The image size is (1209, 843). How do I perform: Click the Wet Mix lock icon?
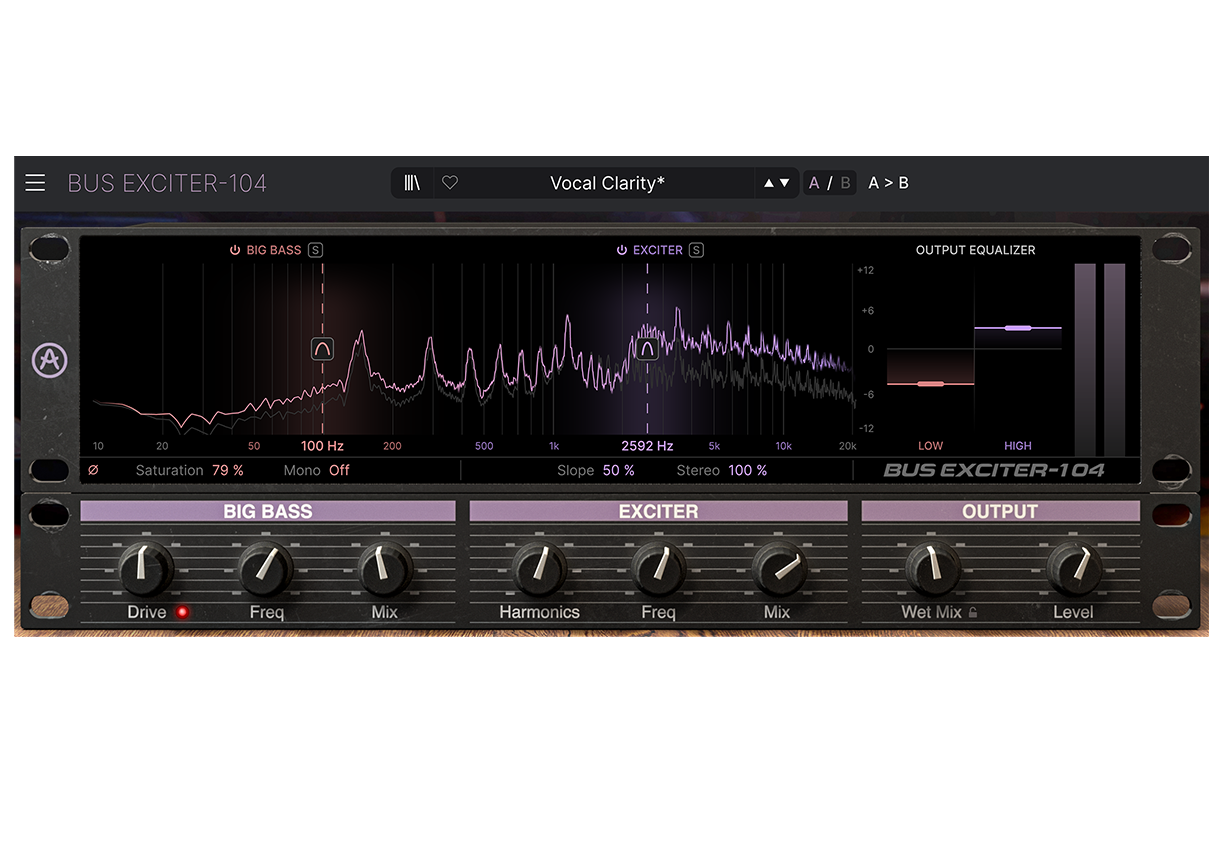(x=972, y=613)
